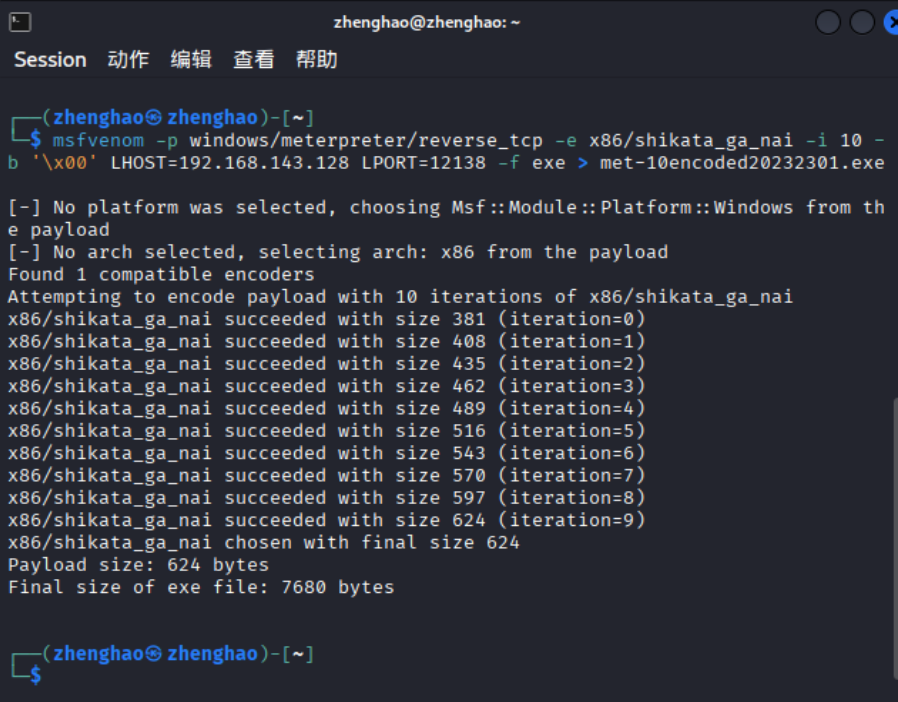
Task: Click the terminal vertical scrollbar
Action: 895,538
